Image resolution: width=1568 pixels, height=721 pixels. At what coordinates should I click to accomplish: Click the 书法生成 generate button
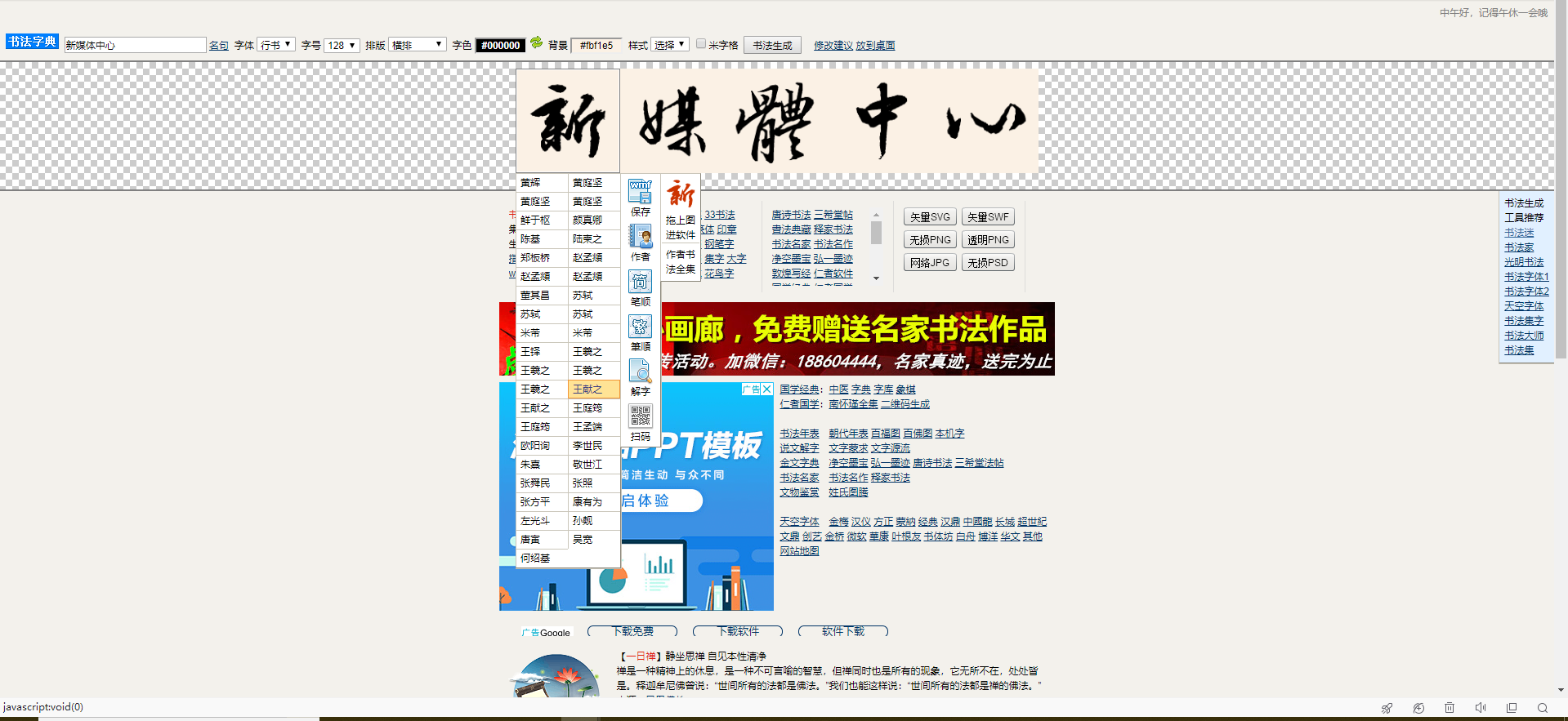tap(772, 45)
